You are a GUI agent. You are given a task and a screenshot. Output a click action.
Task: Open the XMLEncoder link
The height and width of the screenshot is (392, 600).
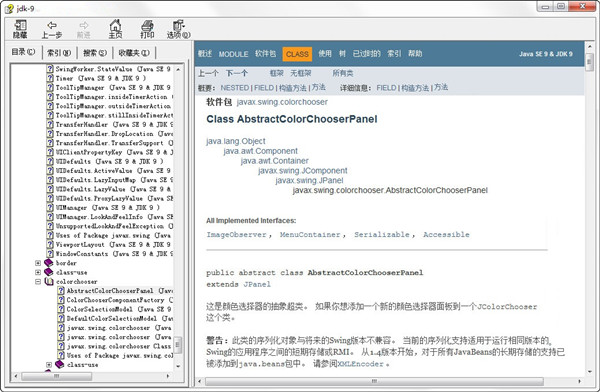click(360, 364)
